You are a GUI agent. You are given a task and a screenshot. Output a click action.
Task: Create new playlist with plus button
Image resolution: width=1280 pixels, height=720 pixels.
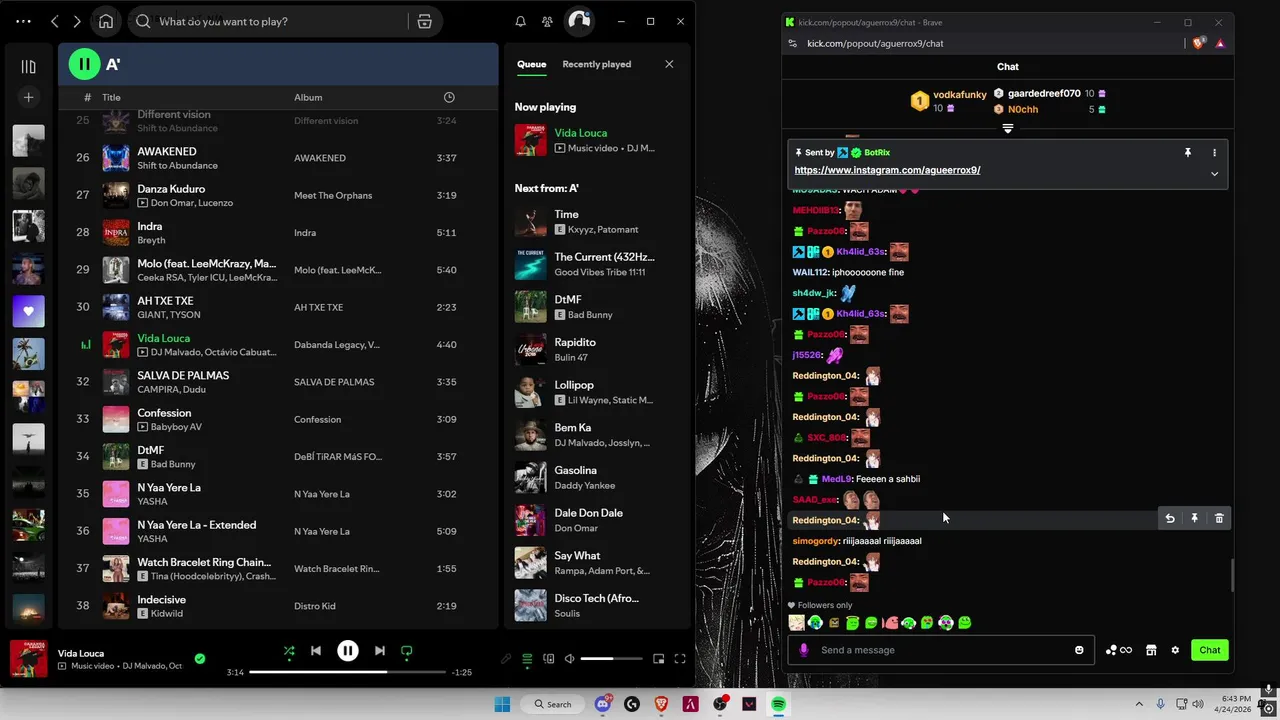28,97
